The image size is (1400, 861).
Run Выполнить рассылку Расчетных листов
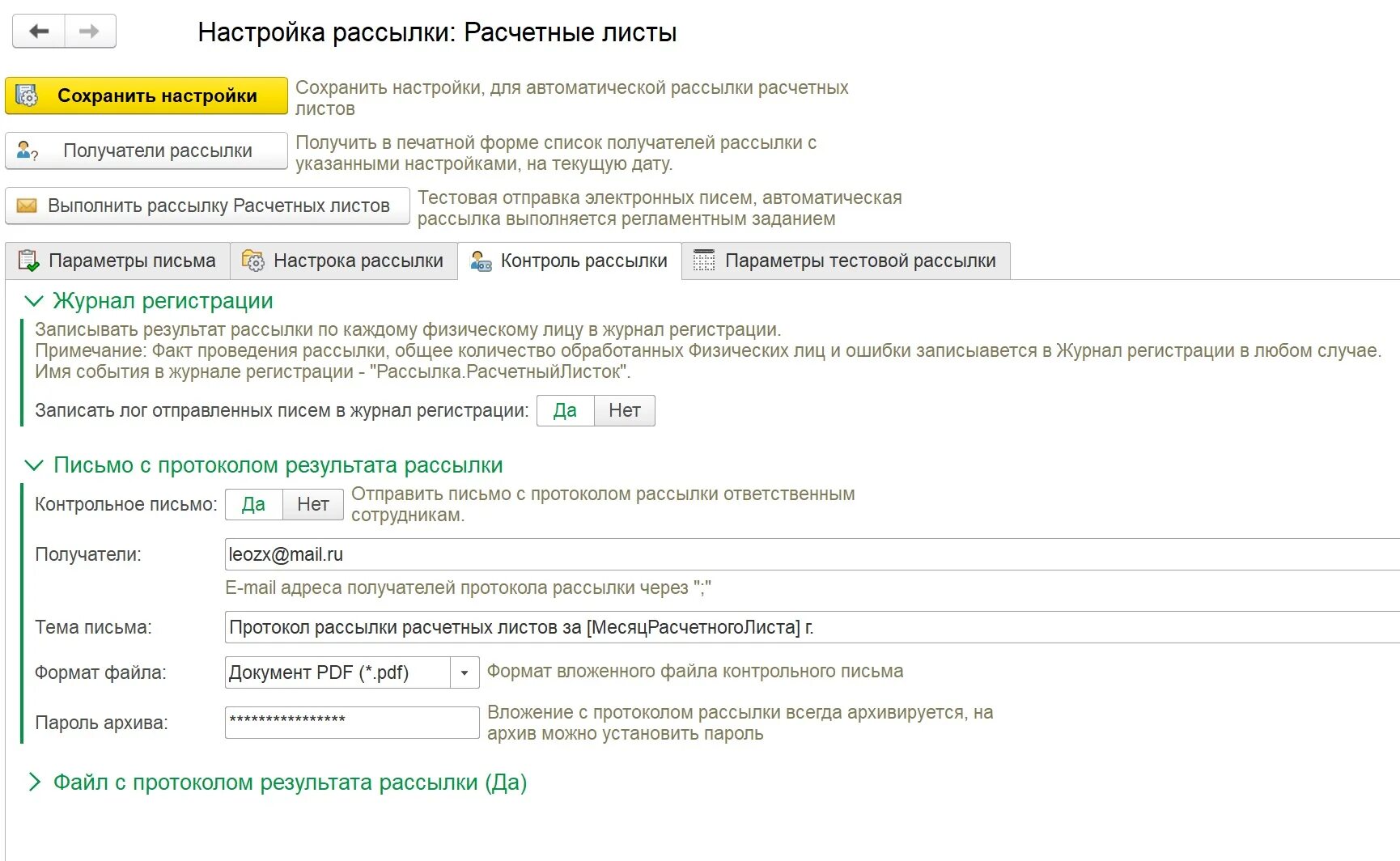point(207,206)
